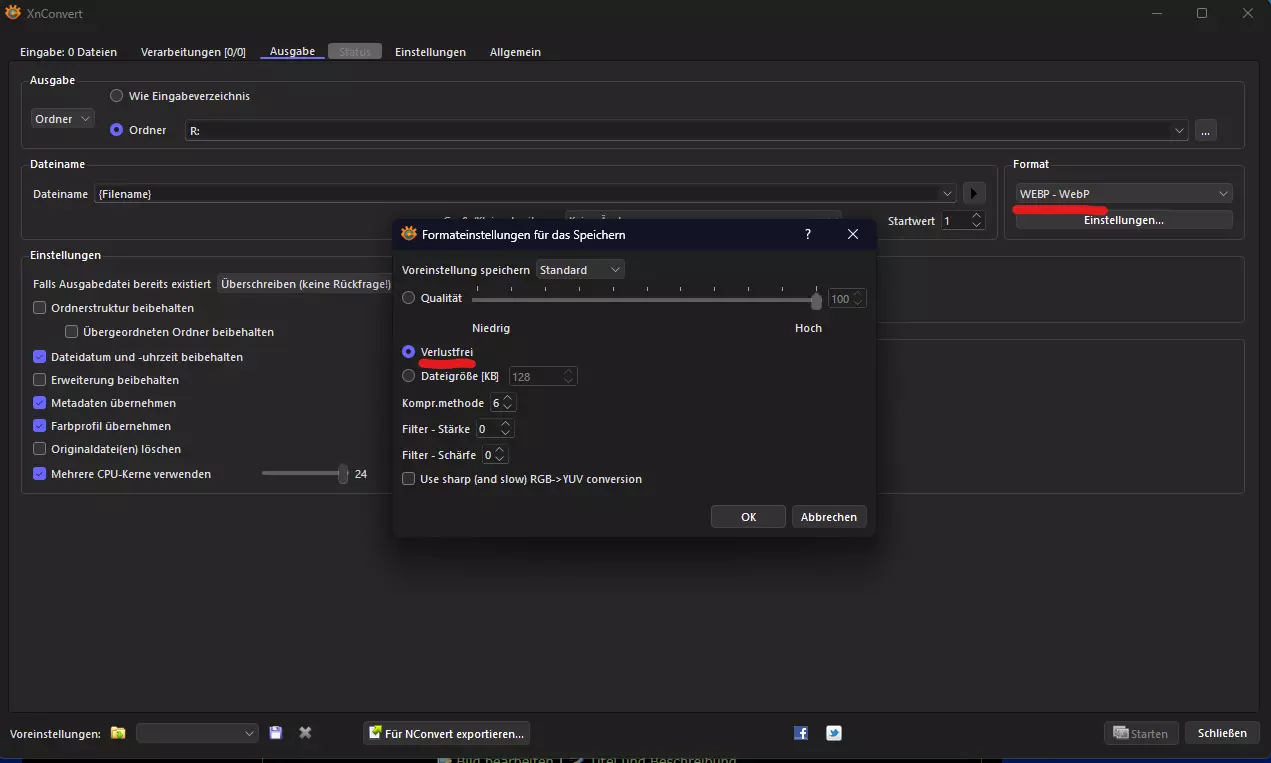The width and height of the screenshot is (1271, 763).
Task: Toggle 'Erweiterung beibehalten' checkbox
Action: coord(40,380)
